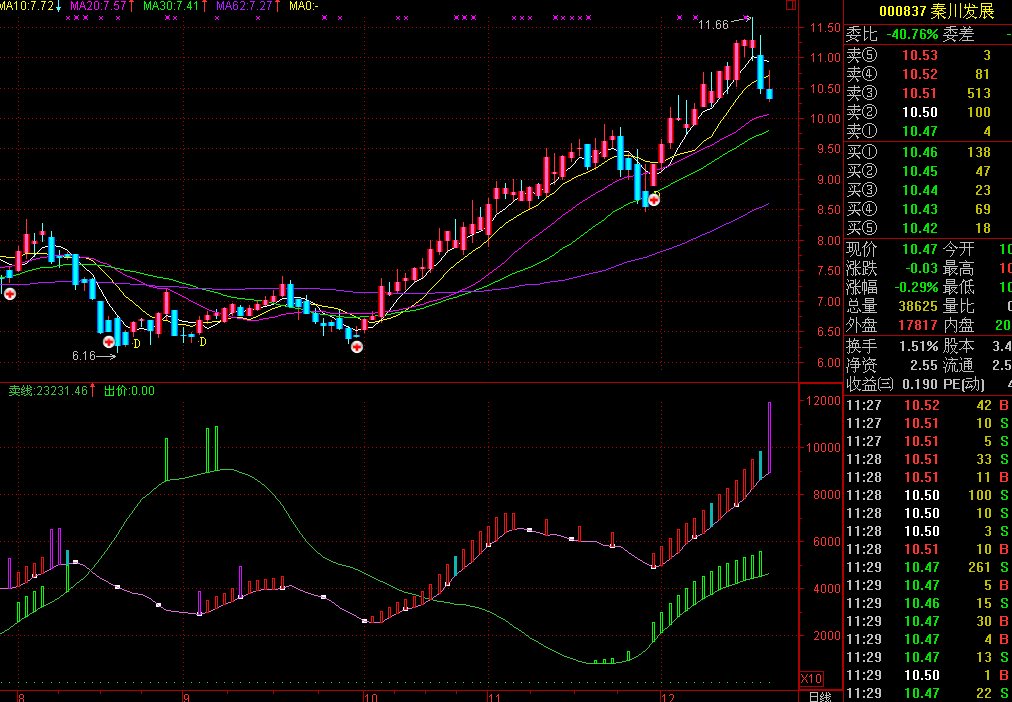Image resolution: width=1012 pixels, height=702 pixels.
Task: Select the 卖① ask row at 10.47
Action: [x=920, y=131]
